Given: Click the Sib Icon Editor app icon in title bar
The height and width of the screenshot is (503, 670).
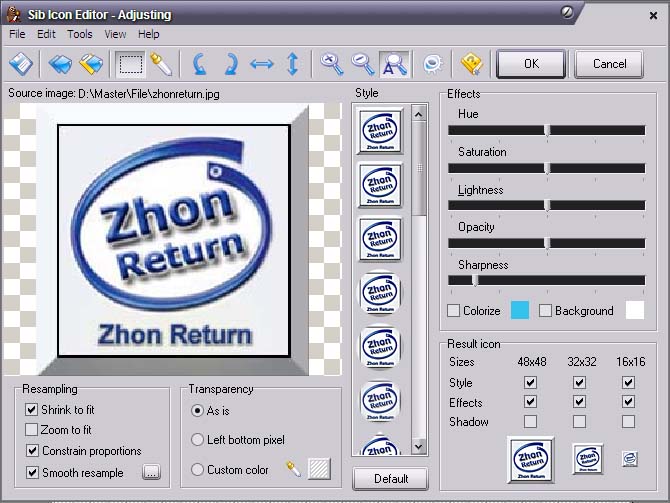Looking at the screenshot, I should pos(14,15).
